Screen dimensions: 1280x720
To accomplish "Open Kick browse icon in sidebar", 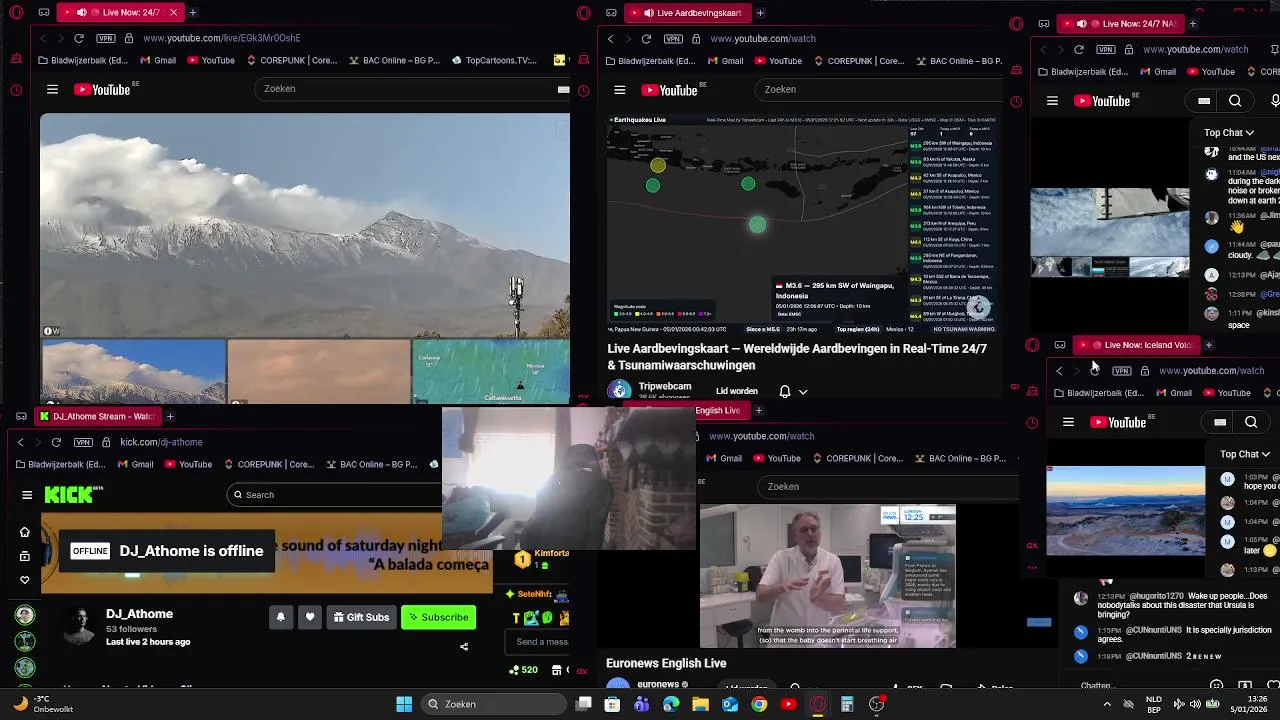I will tap(25, 556).
